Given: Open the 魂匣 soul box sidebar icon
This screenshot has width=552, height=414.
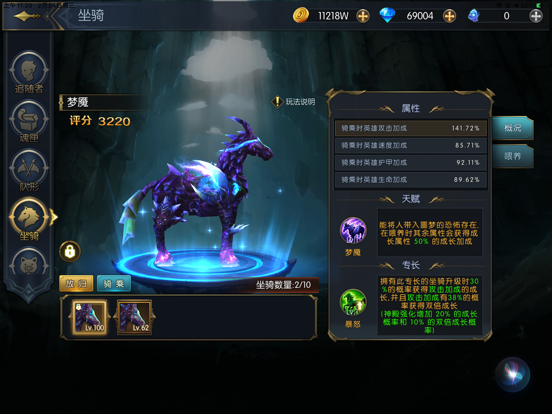Looking at the screenshot, I should (29, 121).
